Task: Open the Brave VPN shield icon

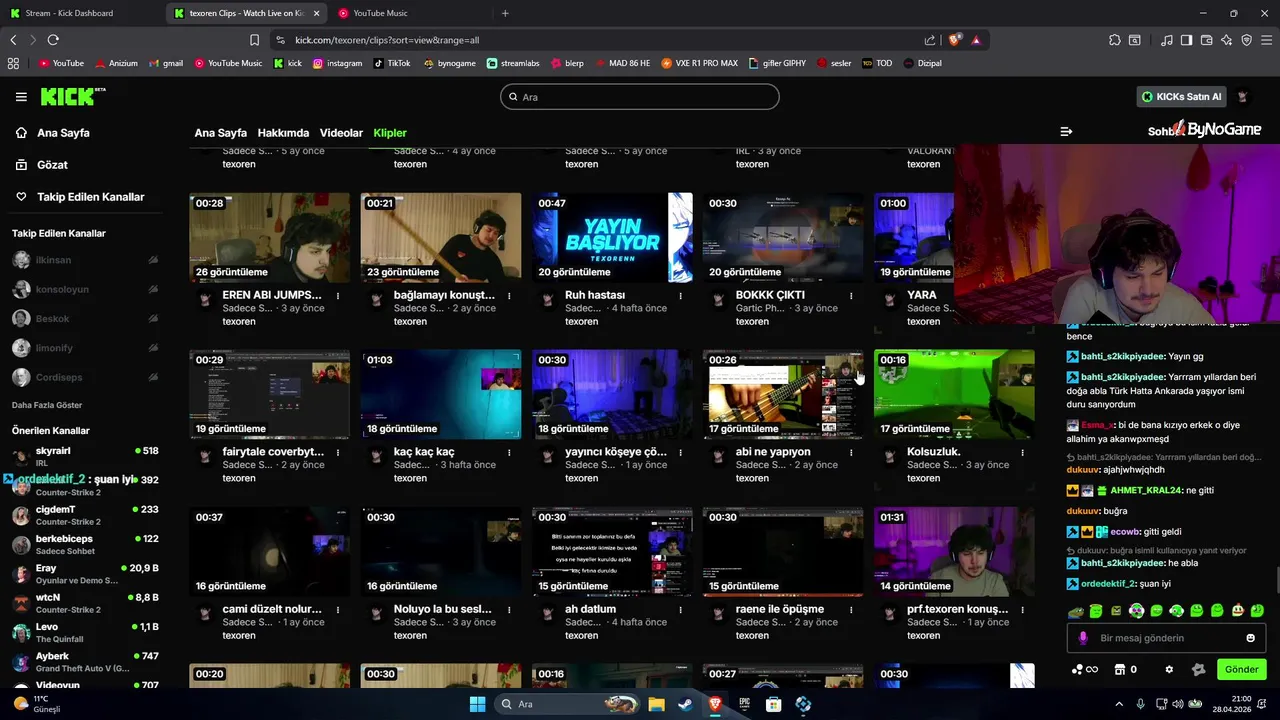Action: click(x=1246, y=40)
